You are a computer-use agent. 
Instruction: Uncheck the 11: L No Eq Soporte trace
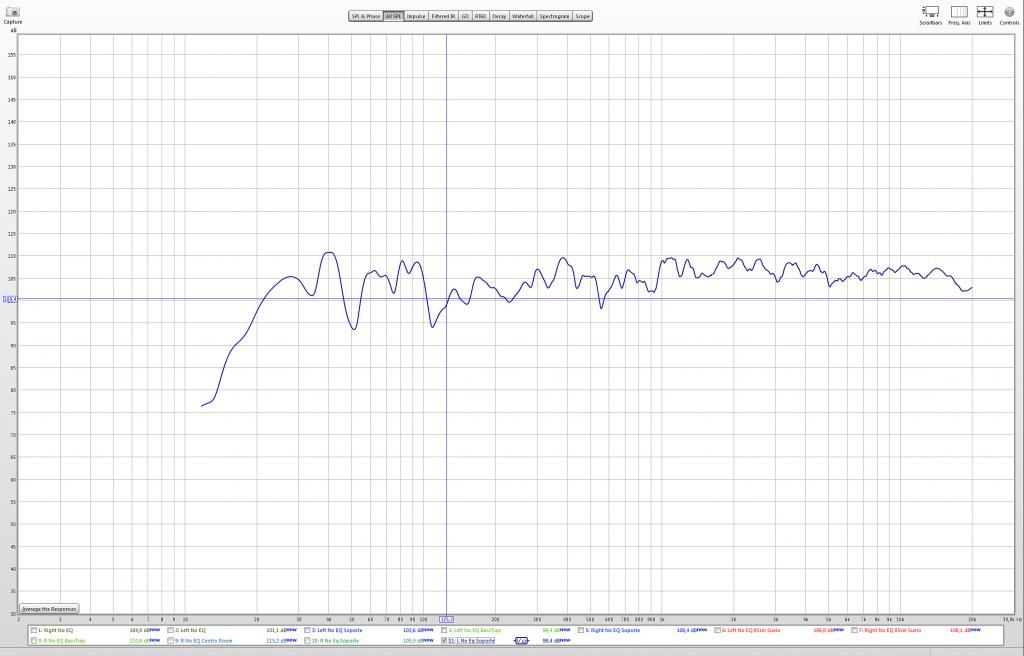[x=444, y=641]
